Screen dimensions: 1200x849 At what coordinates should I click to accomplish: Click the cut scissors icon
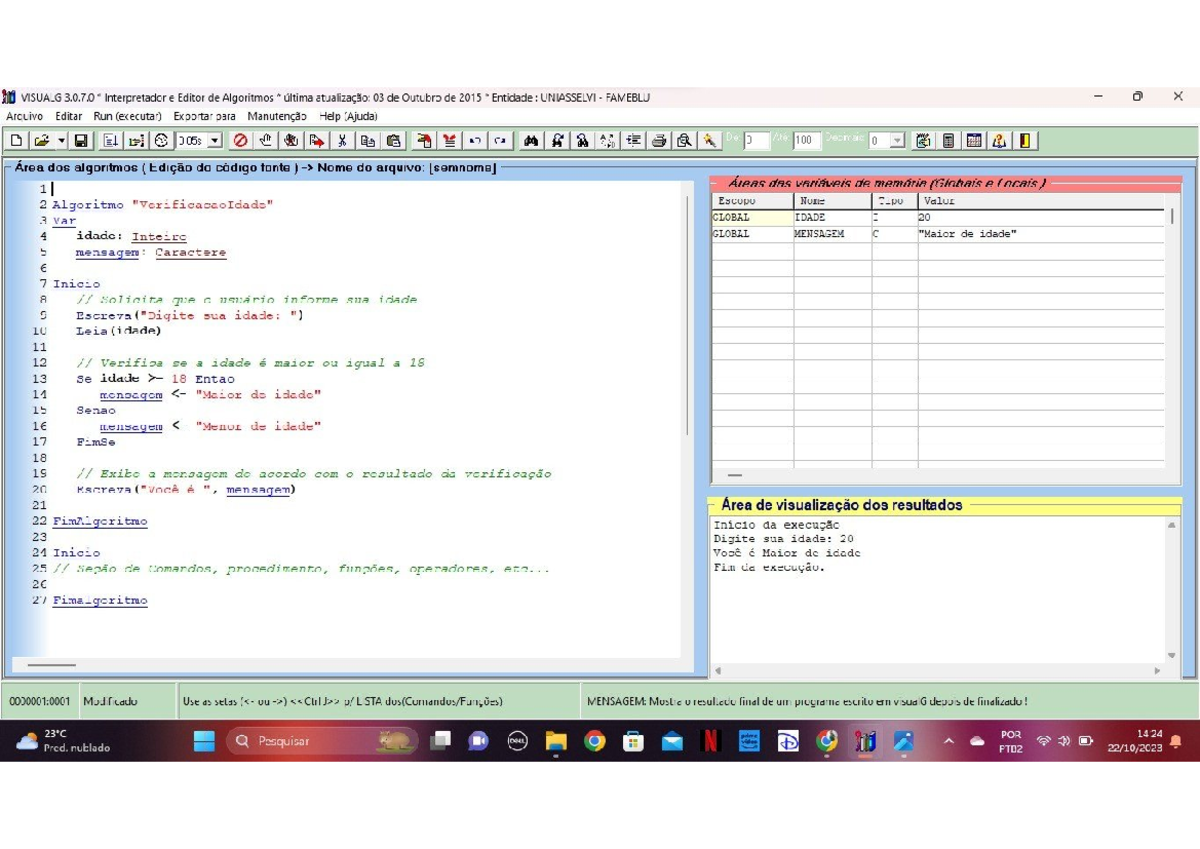342,141
